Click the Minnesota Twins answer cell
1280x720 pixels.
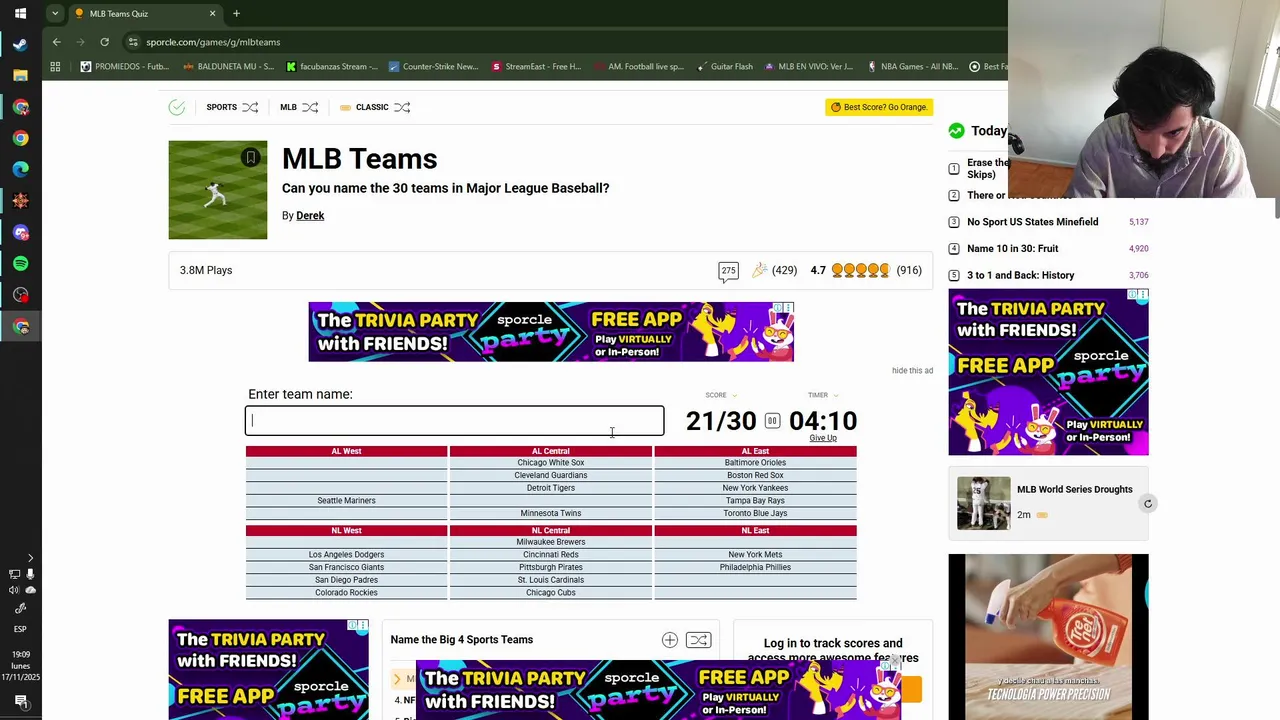[551, 514]
